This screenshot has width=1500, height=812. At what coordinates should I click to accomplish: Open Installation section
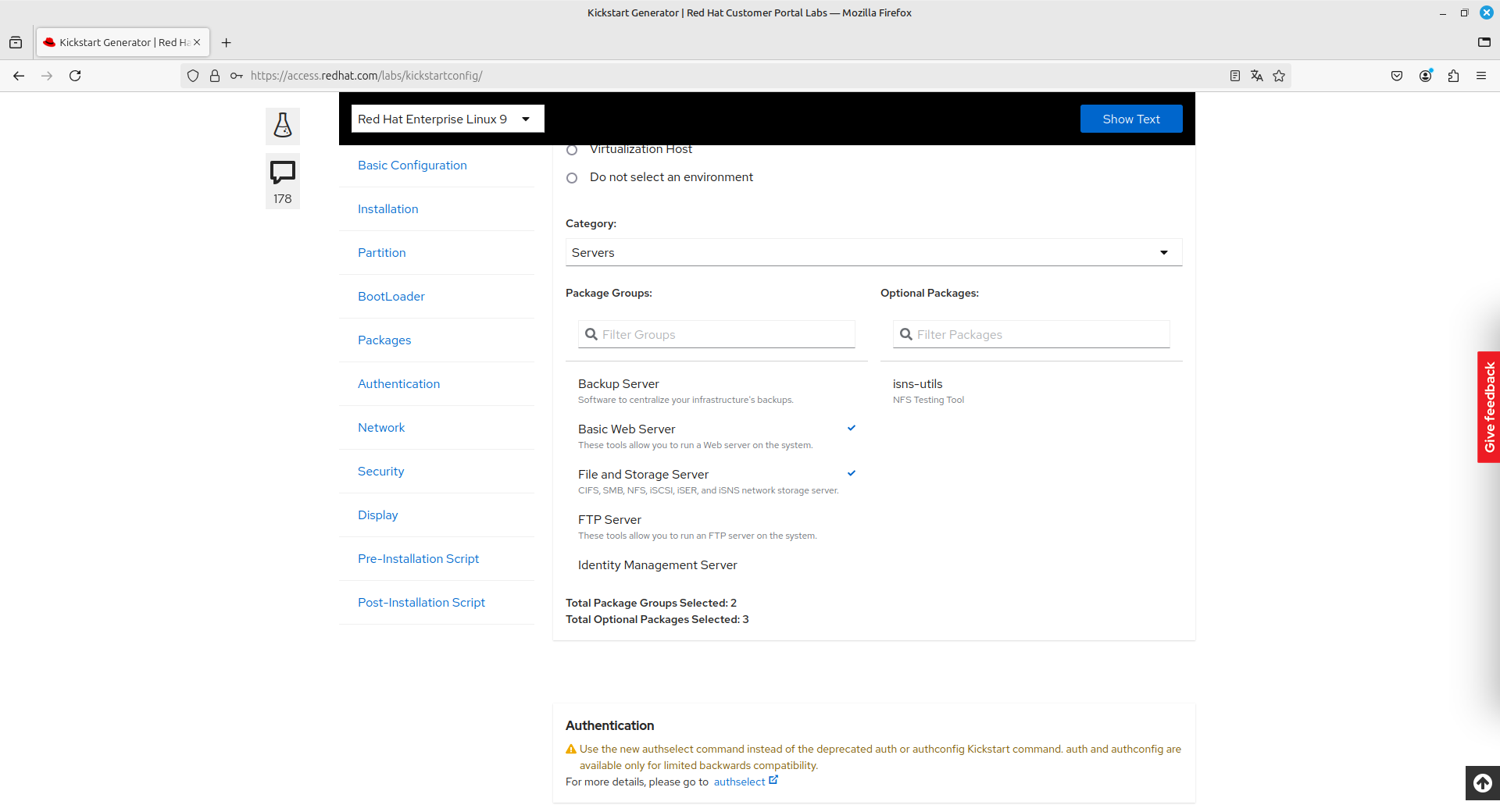click(x=388, y=209)
